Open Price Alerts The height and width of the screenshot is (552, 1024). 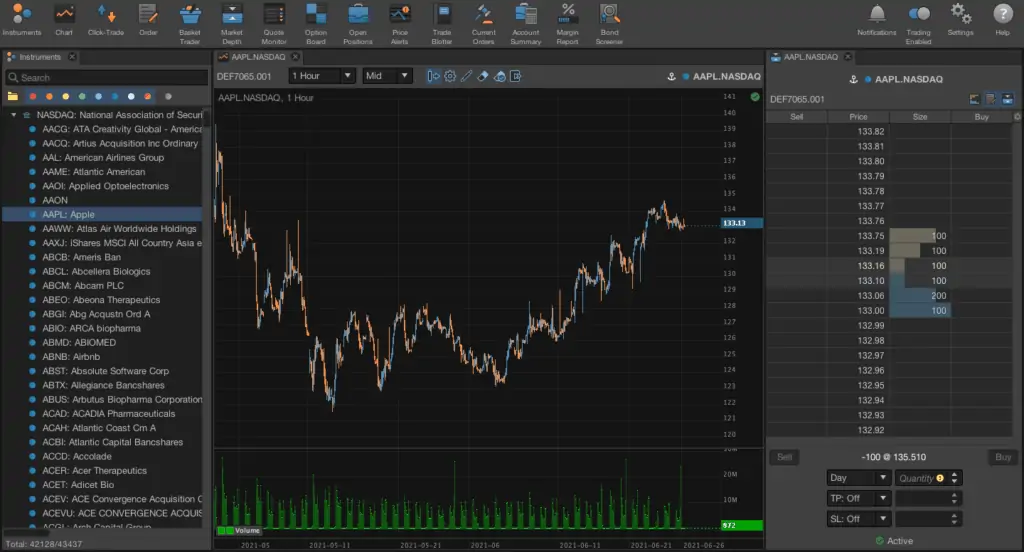(400, 24)
